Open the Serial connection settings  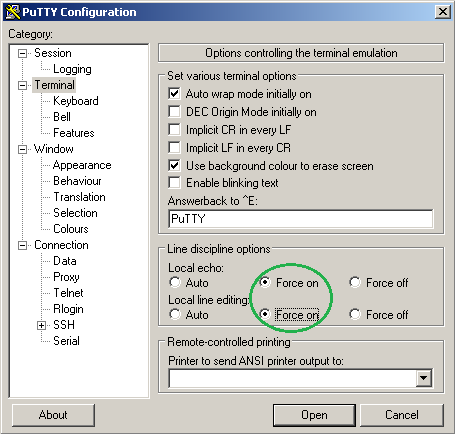66,341
